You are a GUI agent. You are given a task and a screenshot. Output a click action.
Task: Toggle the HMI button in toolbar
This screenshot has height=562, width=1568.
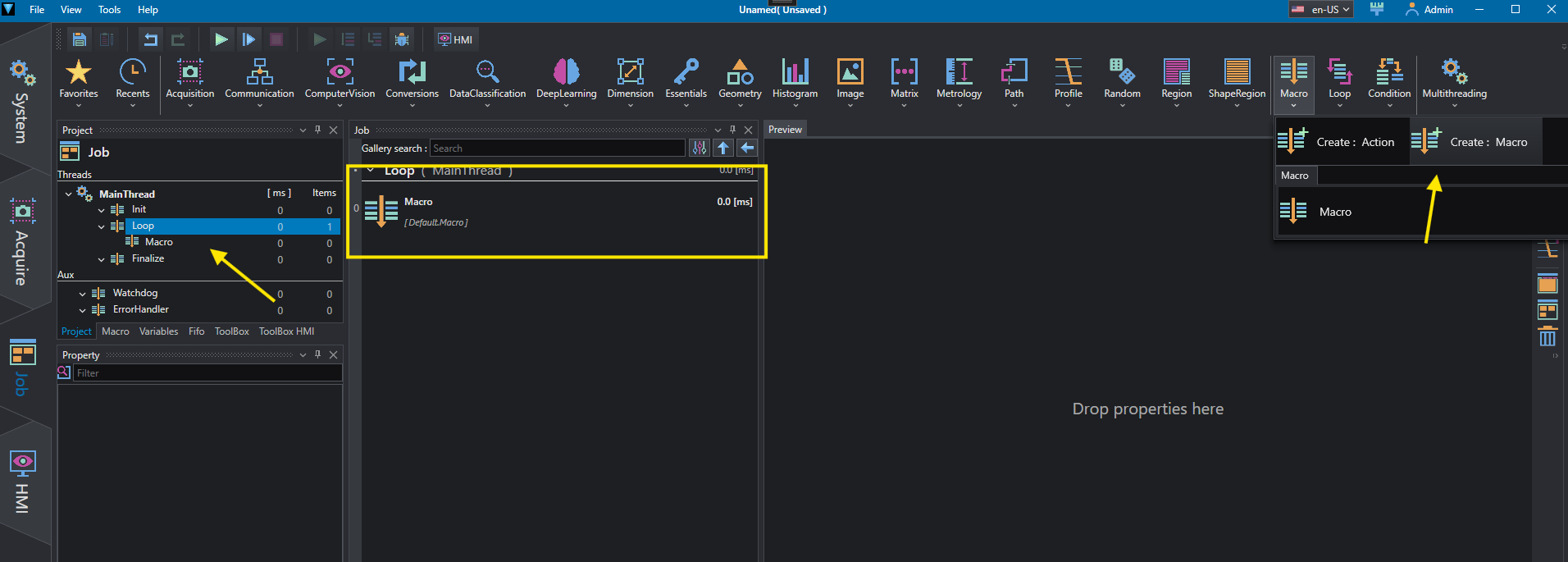pyautogui.click(x=455, y=39)
